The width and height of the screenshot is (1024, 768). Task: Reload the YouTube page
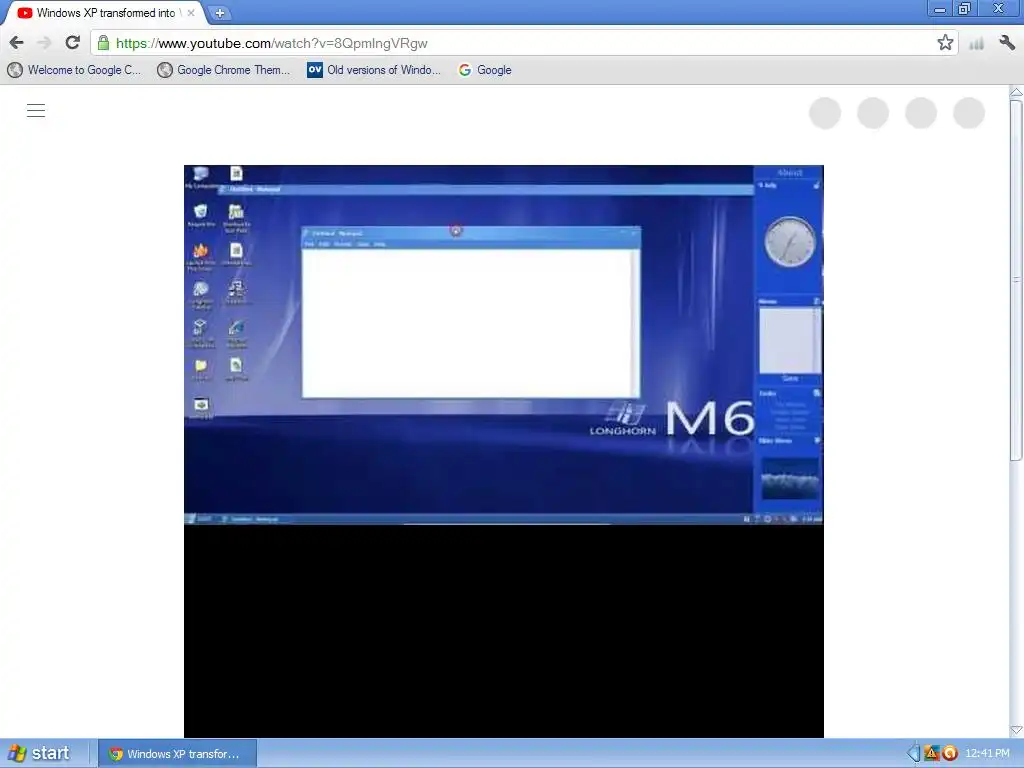coord(72,42)
